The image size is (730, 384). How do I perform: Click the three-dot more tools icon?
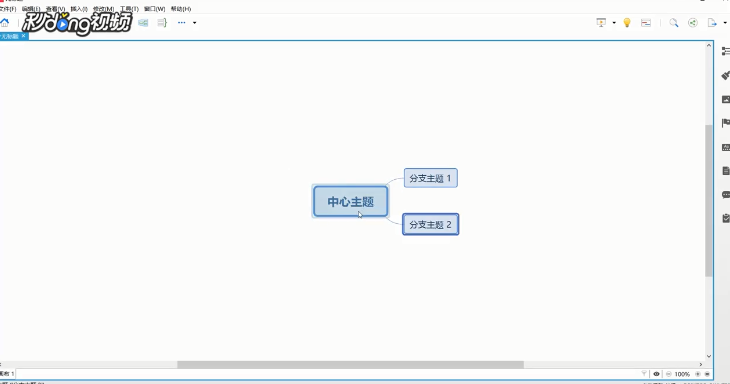[x=182, y=22]
